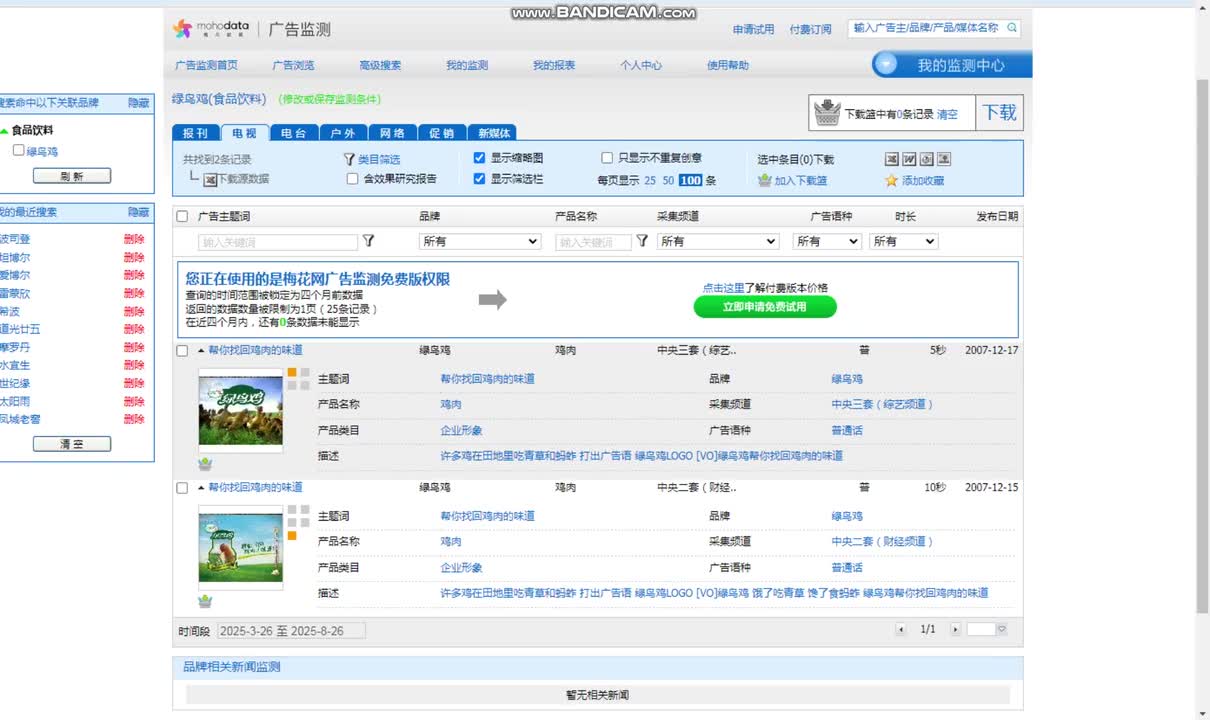Tick the select-all checkbox beside 广告主题词 header
The width and height of the screenshot is (1210, 720).
[182, 216]
